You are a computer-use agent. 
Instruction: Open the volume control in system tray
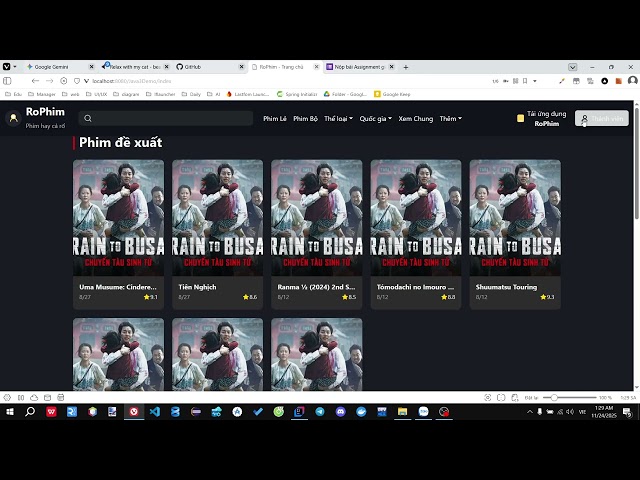click(570, 412)
